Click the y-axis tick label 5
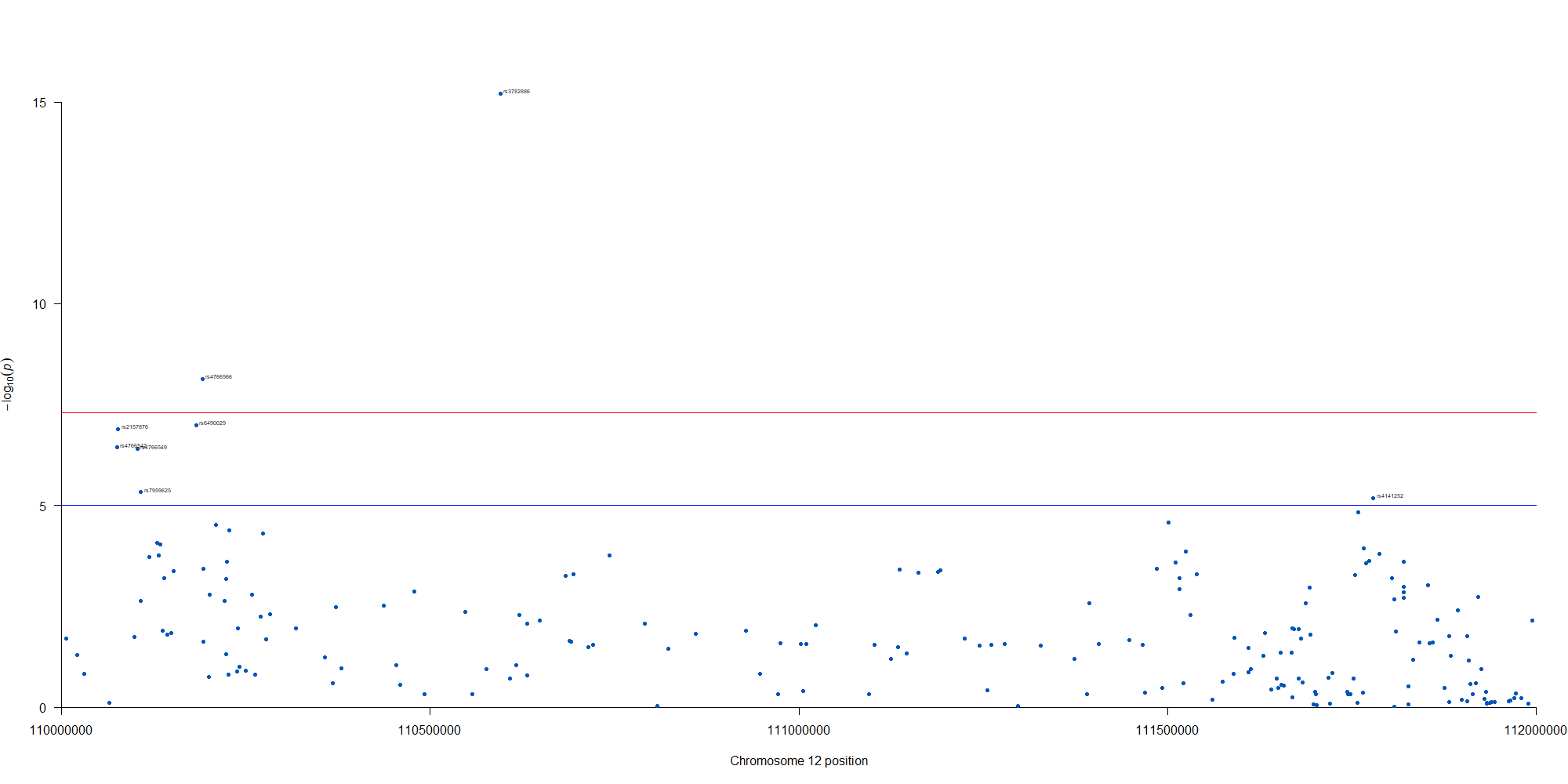1568x784 pixels. pos(43,506)
